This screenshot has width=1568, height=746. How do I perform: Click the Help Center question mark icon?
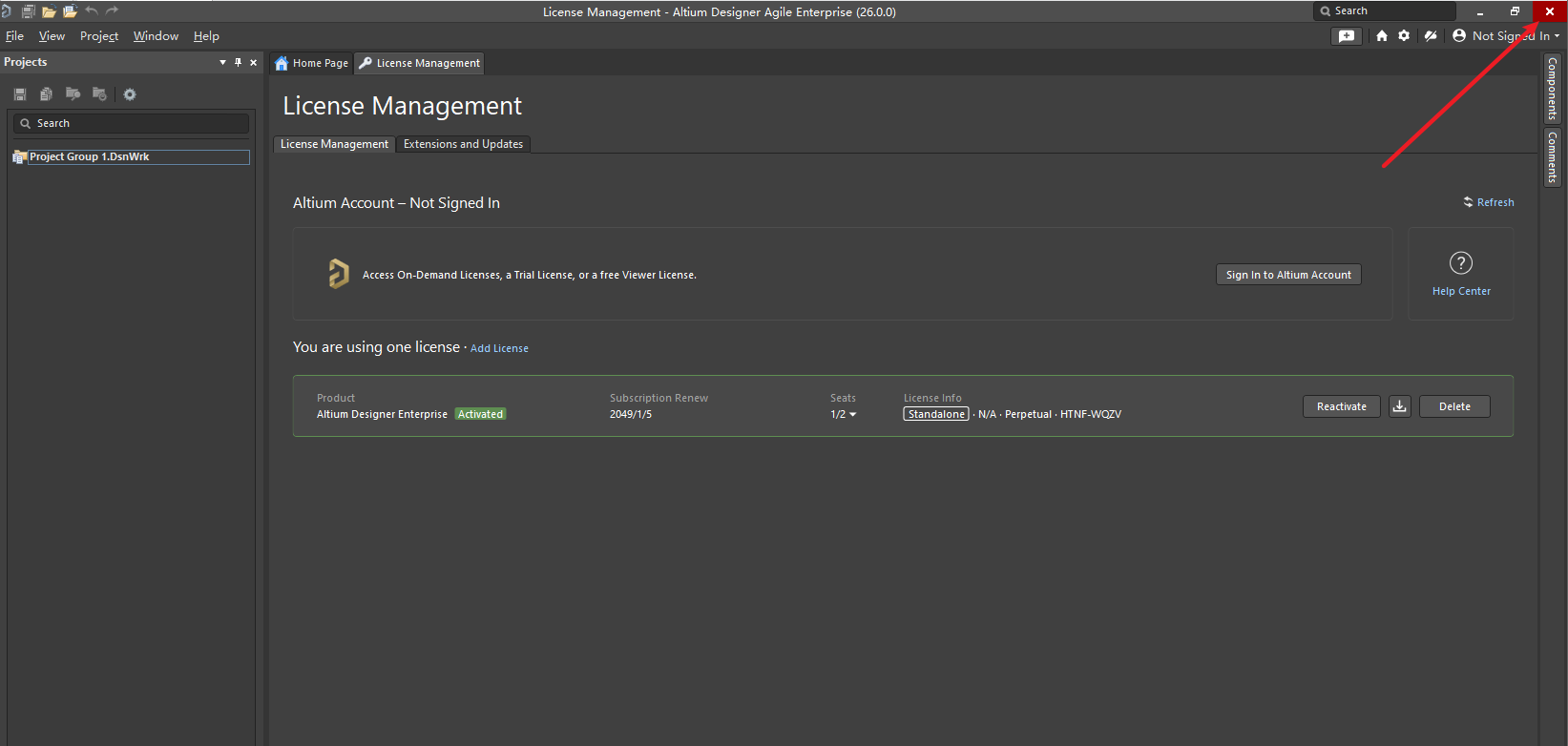pos(1460,263)
